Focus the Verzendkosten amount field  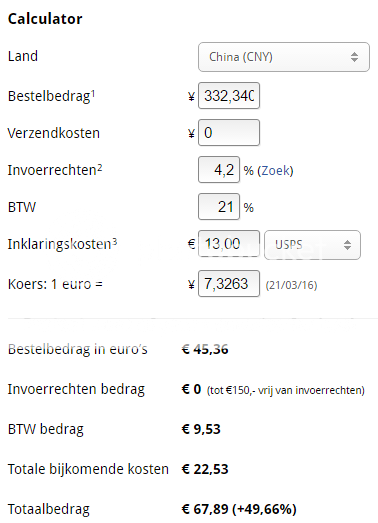click(x=229, y=132)
